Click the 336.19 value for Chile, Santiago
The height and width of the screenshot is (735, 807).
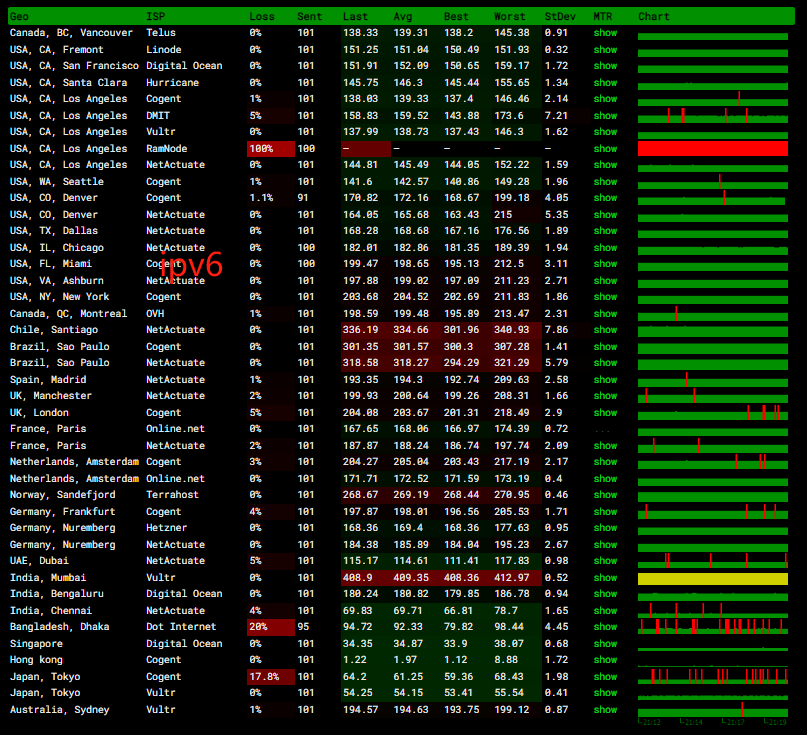[x=360, y=330]
